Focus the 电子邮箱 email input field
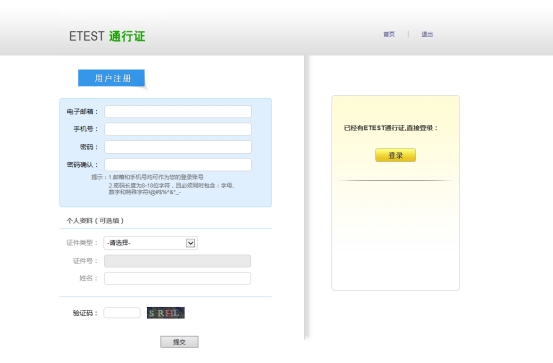The image size is (553, 363). [178, 111]
